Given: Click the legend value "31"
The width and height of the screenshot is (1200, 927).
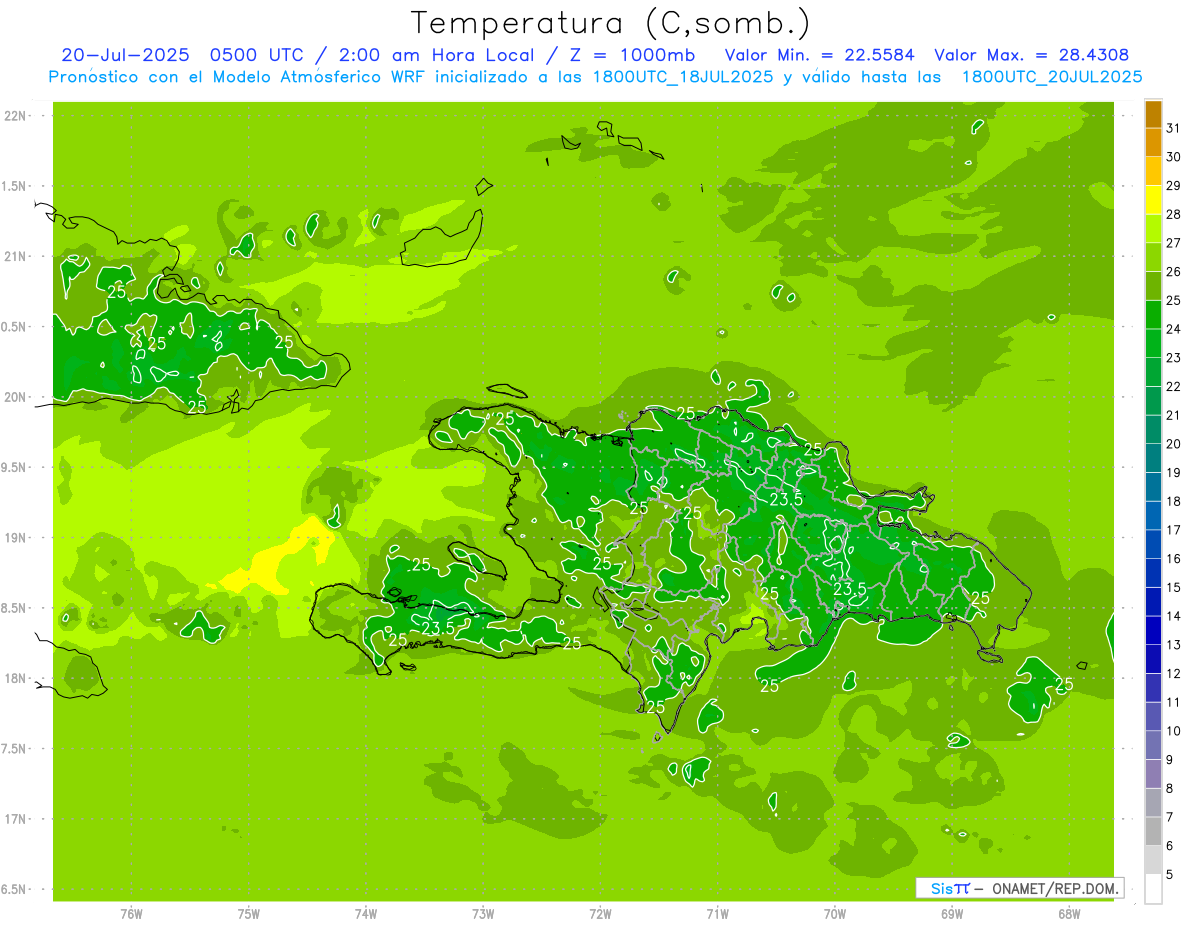Looking at the screenshot, I should (1174, 128).
